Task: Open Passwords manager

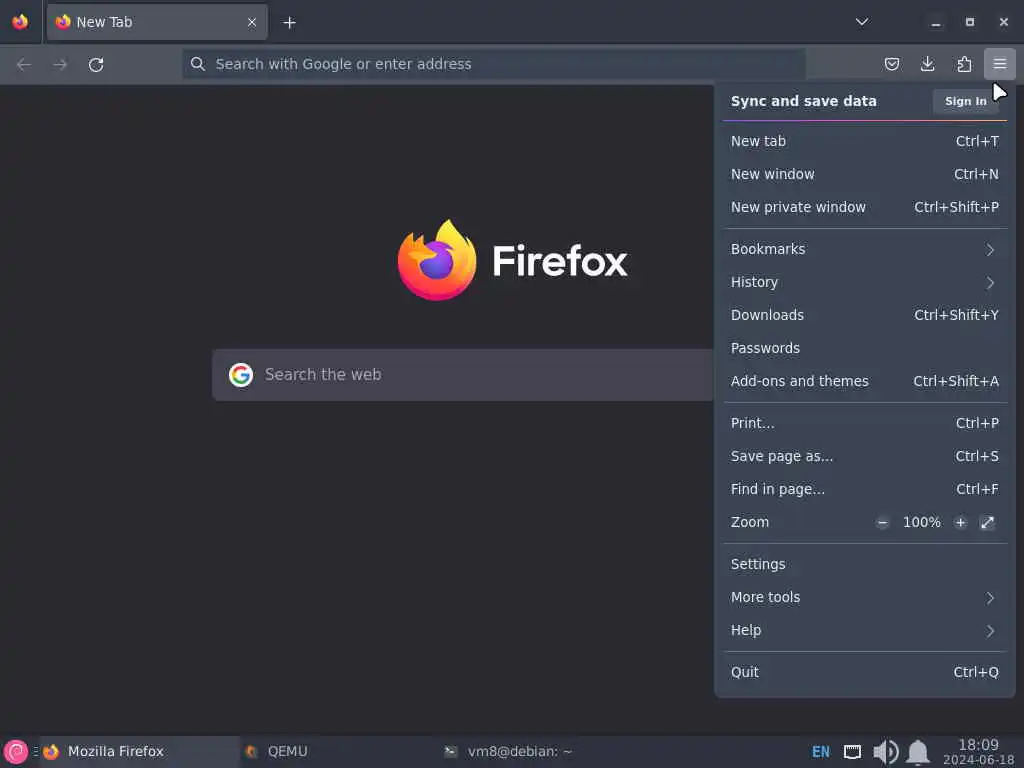Action: 865,348
